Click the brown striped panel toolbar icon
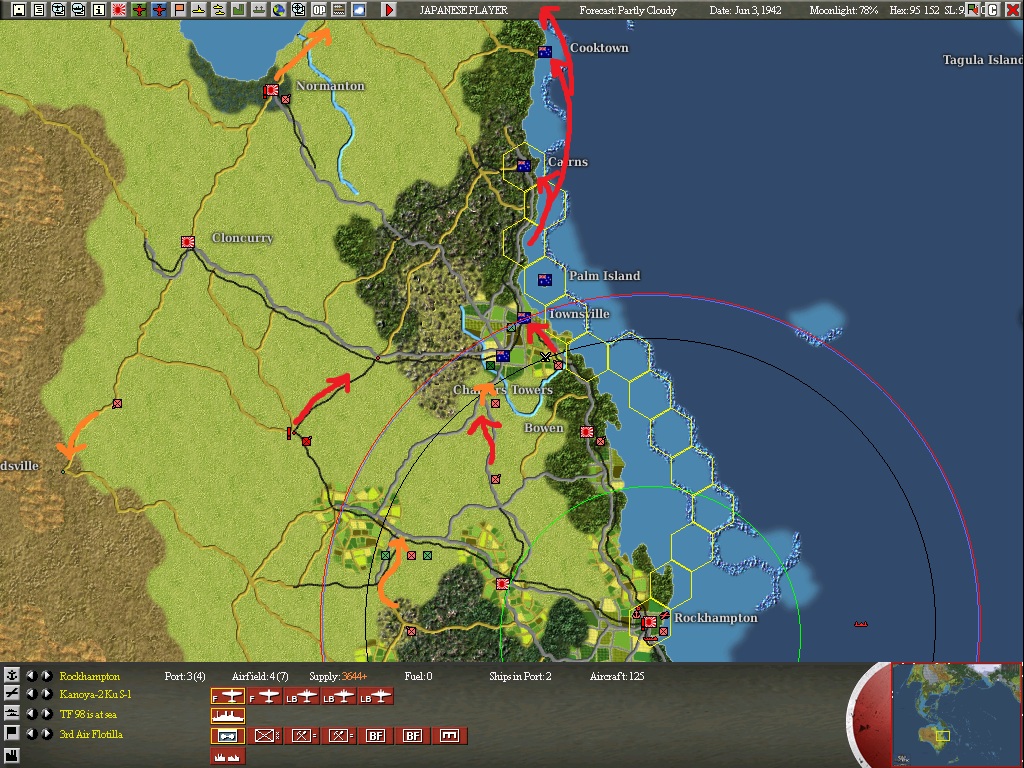This screenshot has height=768, width=1024. point(339,10)
